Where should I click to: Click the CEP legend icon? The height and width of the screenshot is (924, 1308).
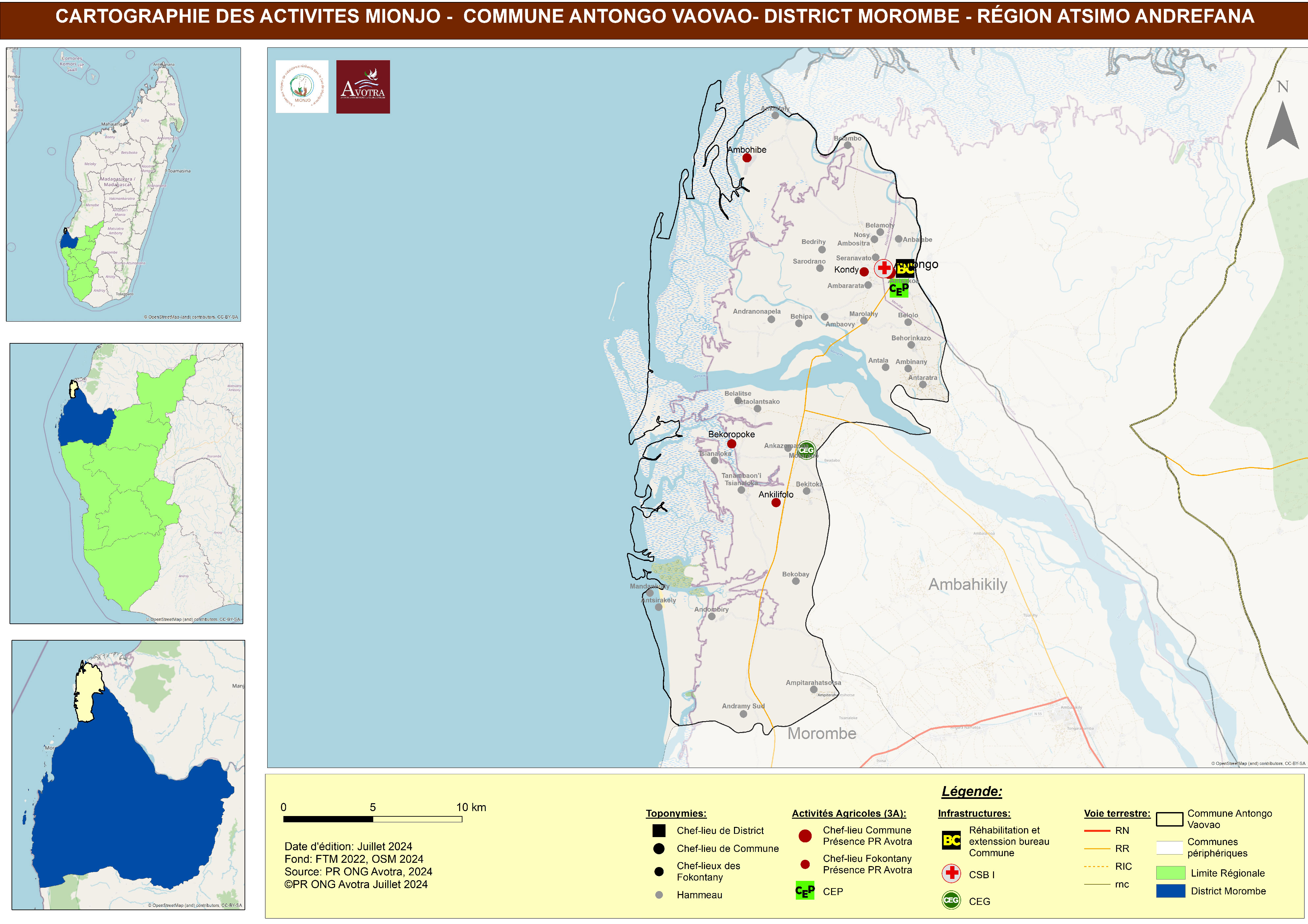tap(805, 890)
